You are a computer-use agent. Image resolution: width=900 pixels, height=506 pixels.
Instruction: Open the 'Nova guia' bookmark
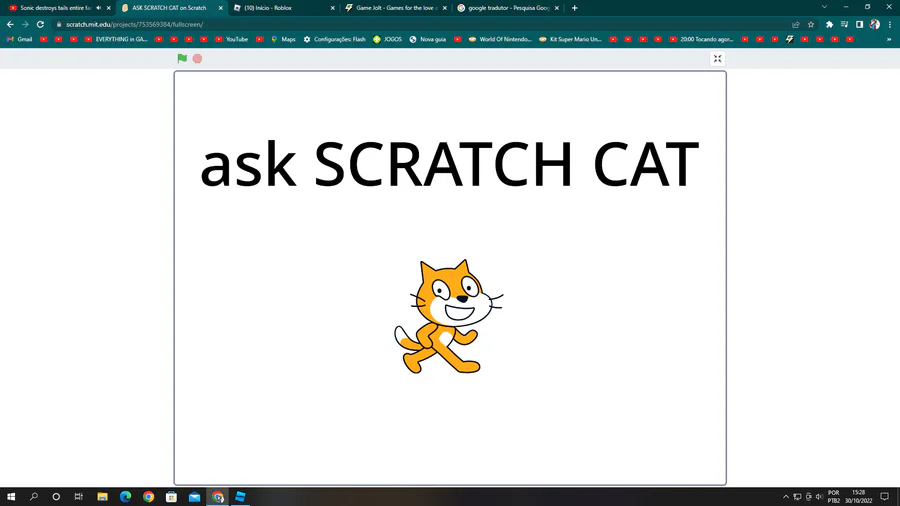pyautogui.click(x=428, y=40)
